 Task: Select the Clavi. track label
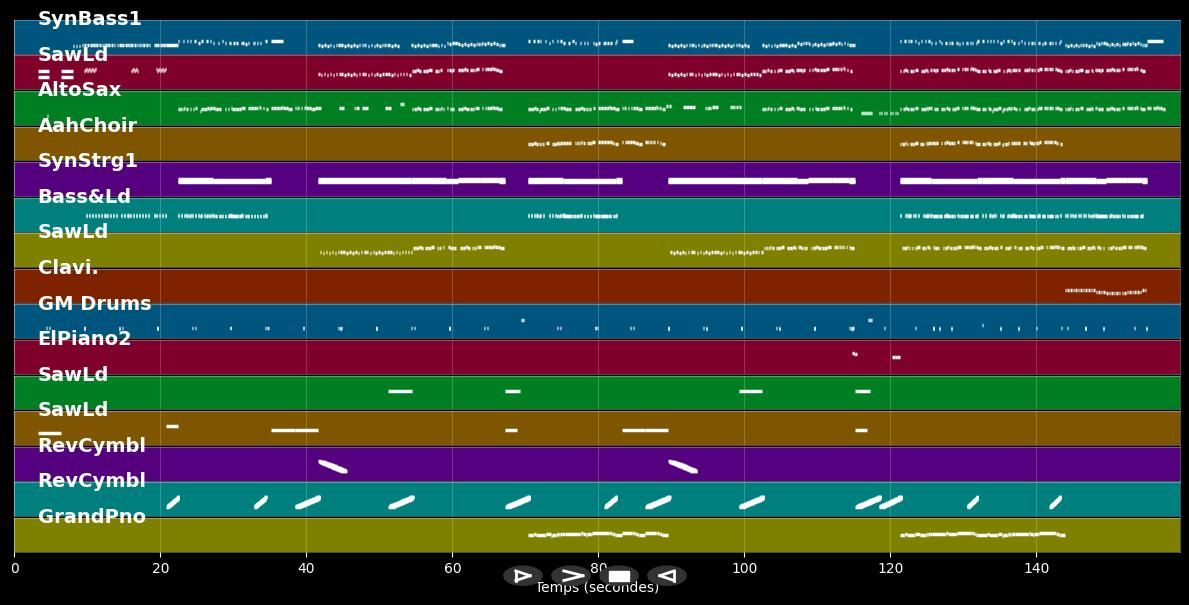click(x=68, y=268)
